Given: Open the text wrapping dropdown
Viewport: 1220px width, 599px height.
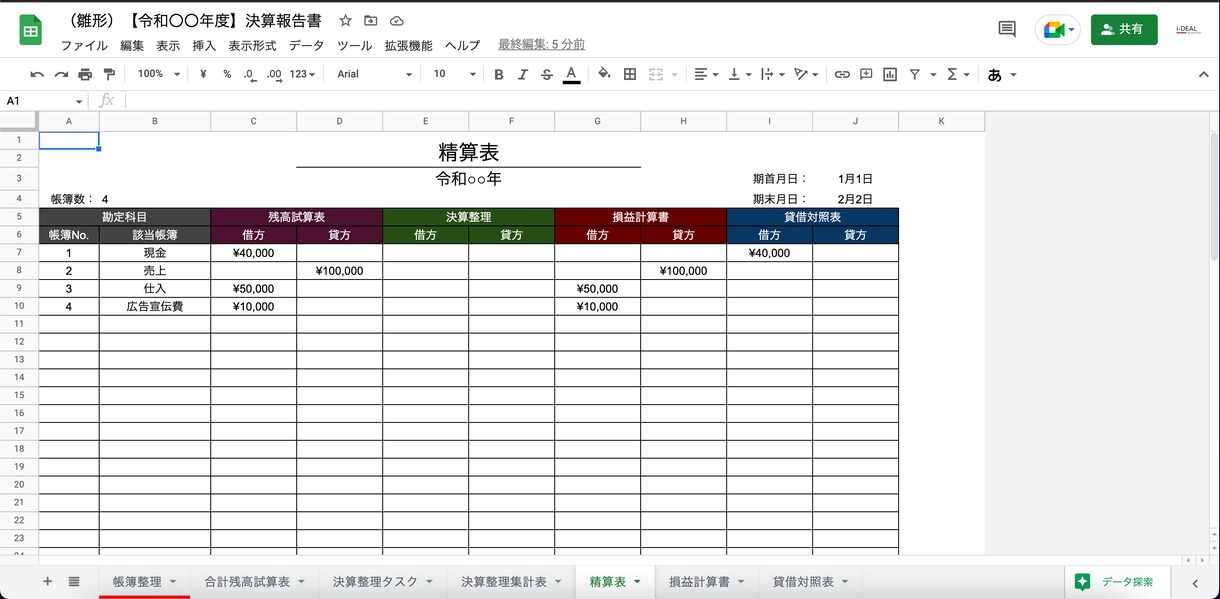Looking at the screenshot, I should [772, 74].
